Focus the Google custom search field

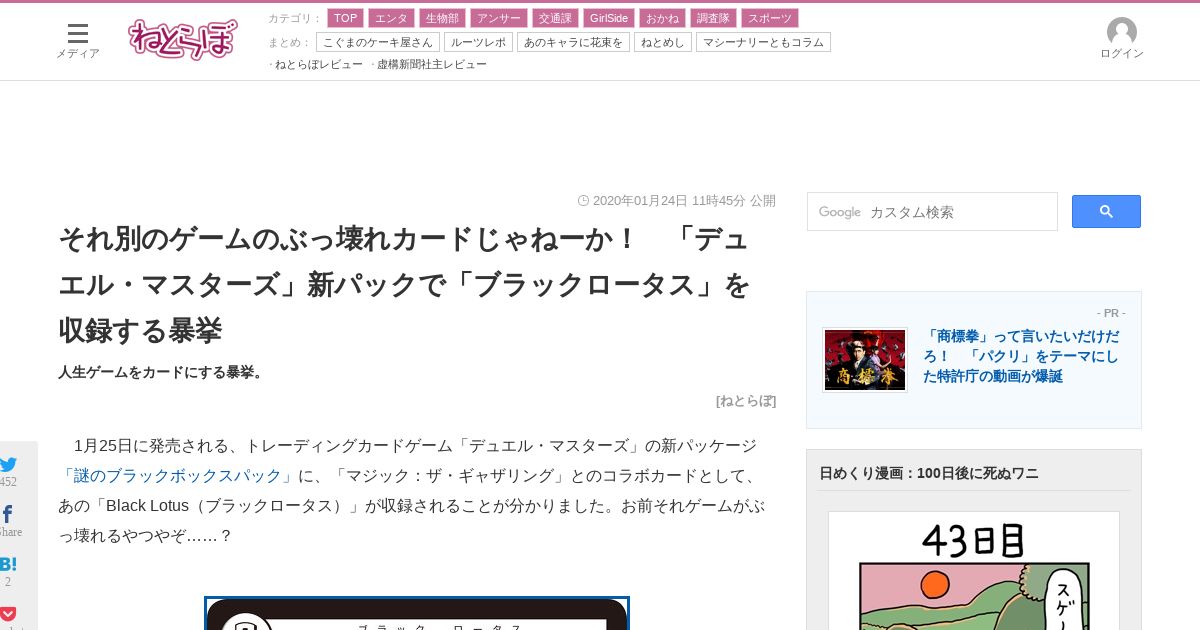tap(932, 212)
